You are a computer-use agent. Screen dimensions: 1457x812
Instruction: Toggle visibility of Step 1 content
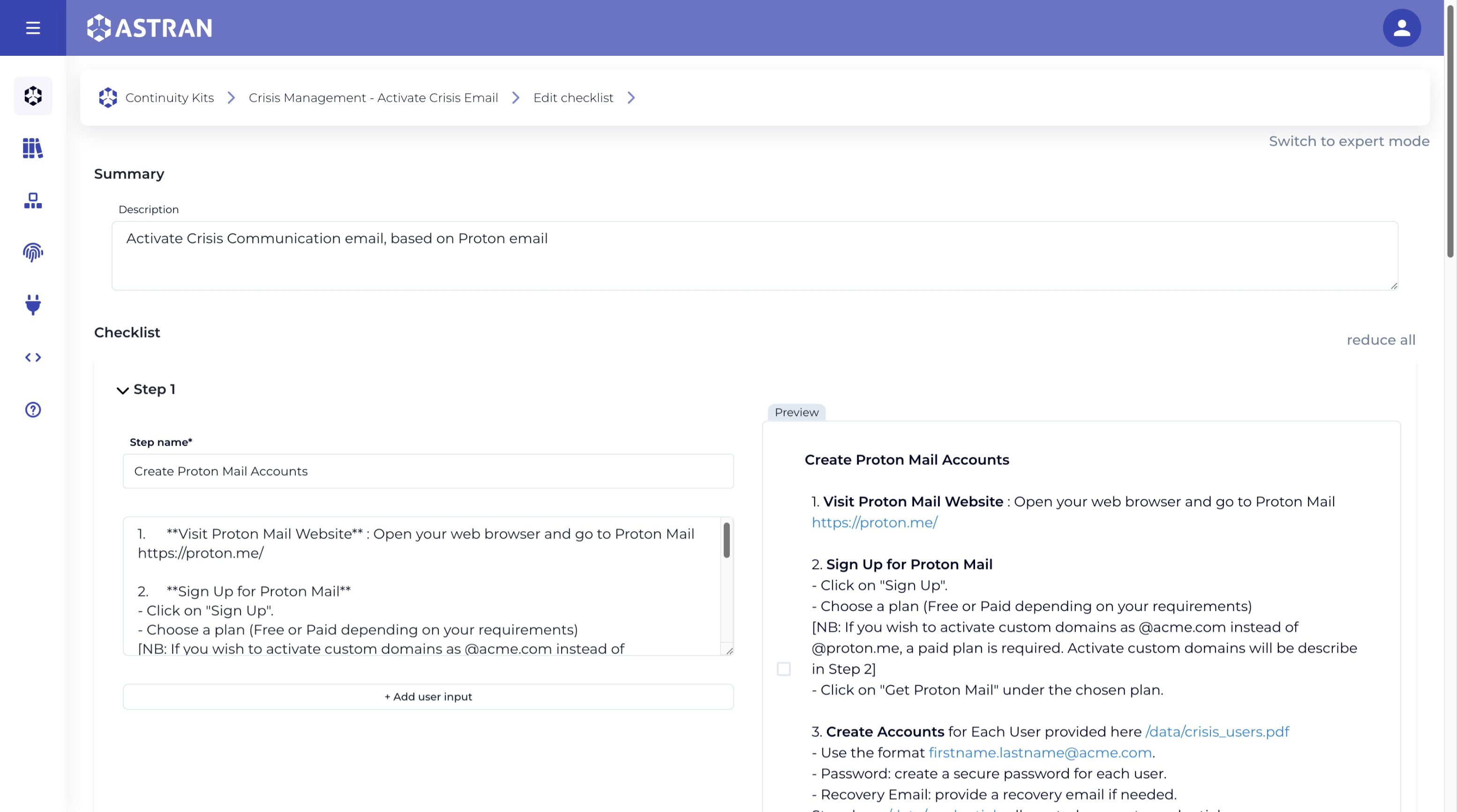(121, 389)
